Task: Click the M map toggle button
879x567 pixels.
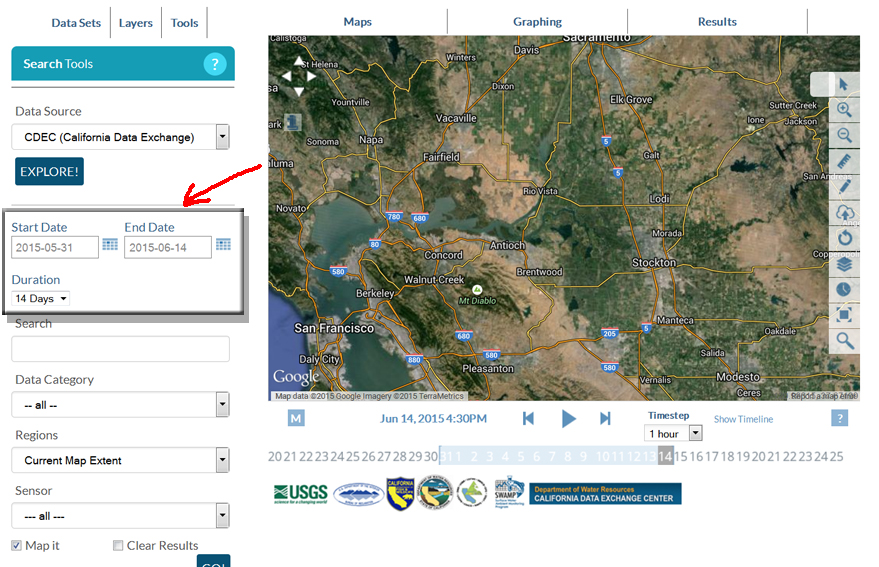Action: click(x=296, y=418)
